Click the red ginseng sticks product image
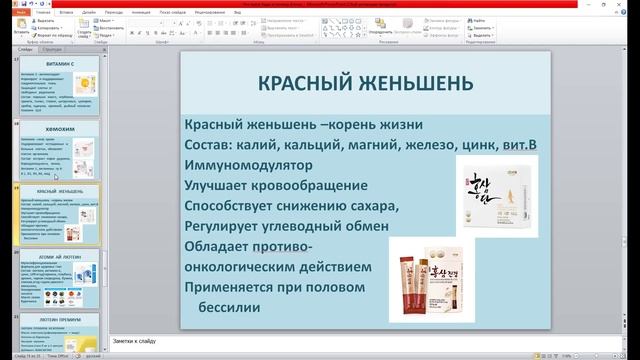This screenshot has width=640, height=360. pyautogui.click(x=432, y=280)
